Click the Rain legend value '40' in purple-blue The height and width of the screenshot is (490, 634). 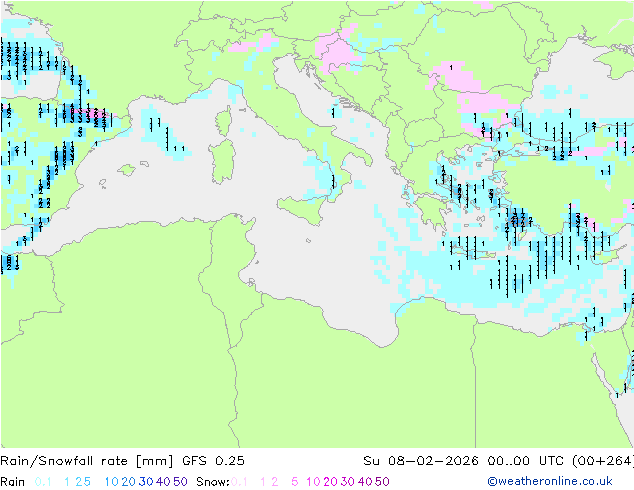click(x=163, y=482)
